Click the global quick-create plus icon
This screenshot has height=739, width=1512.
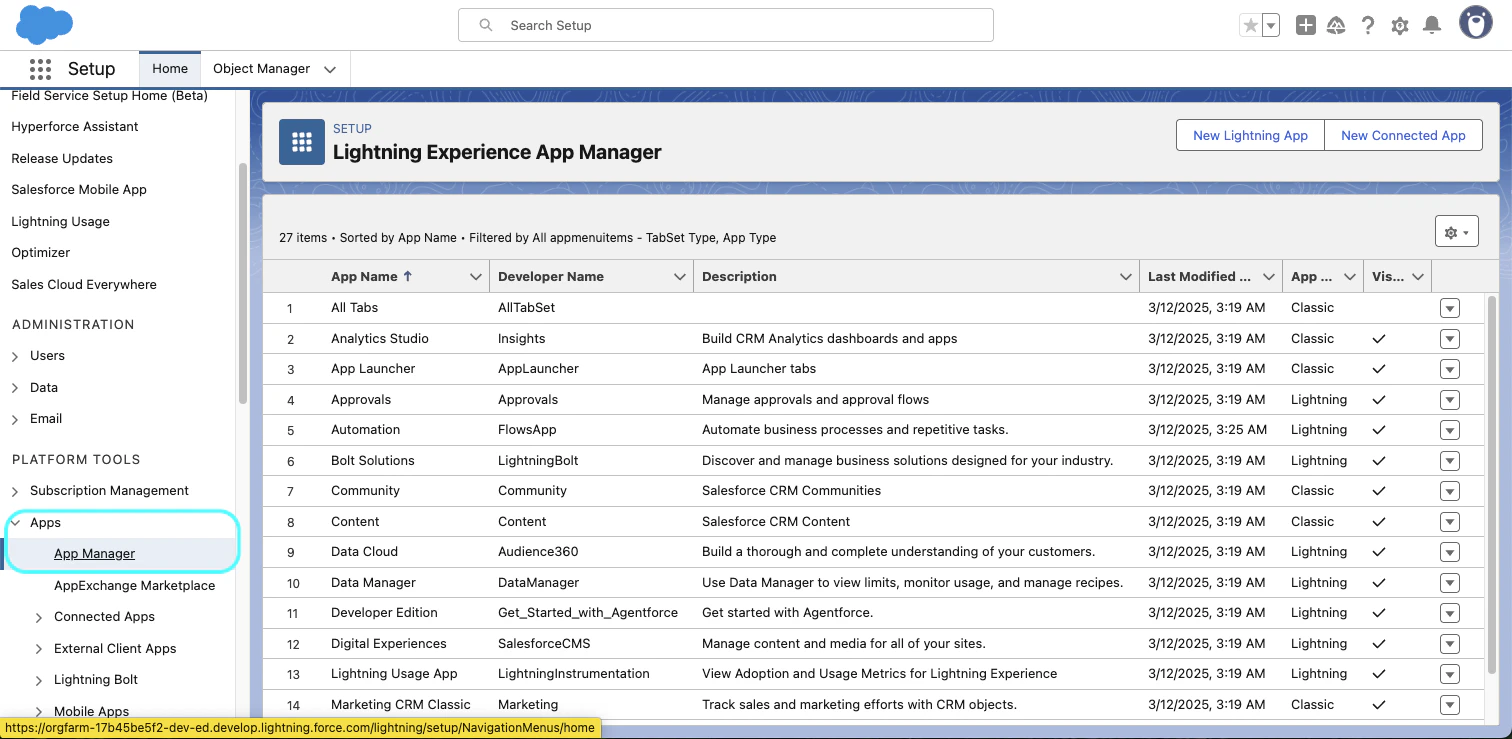coord(1306,25)
